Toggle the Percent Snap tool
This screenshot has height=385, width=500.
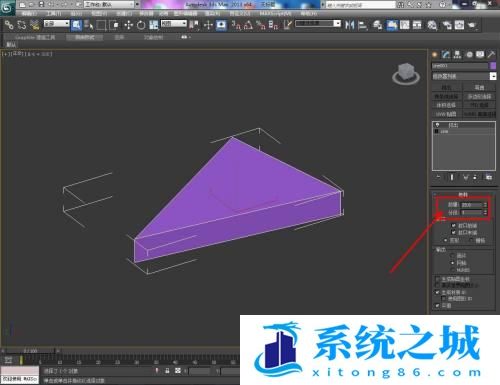(x=261, y=25)
